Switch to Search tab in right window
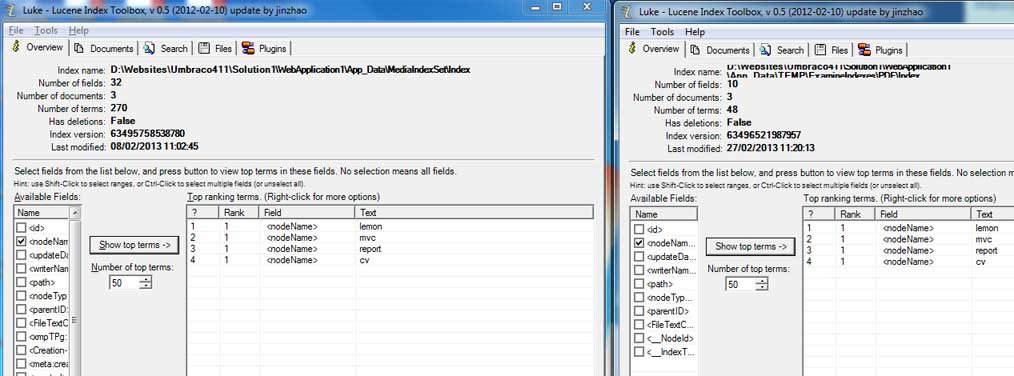1014x376 pixels. (x=782, y=50)
